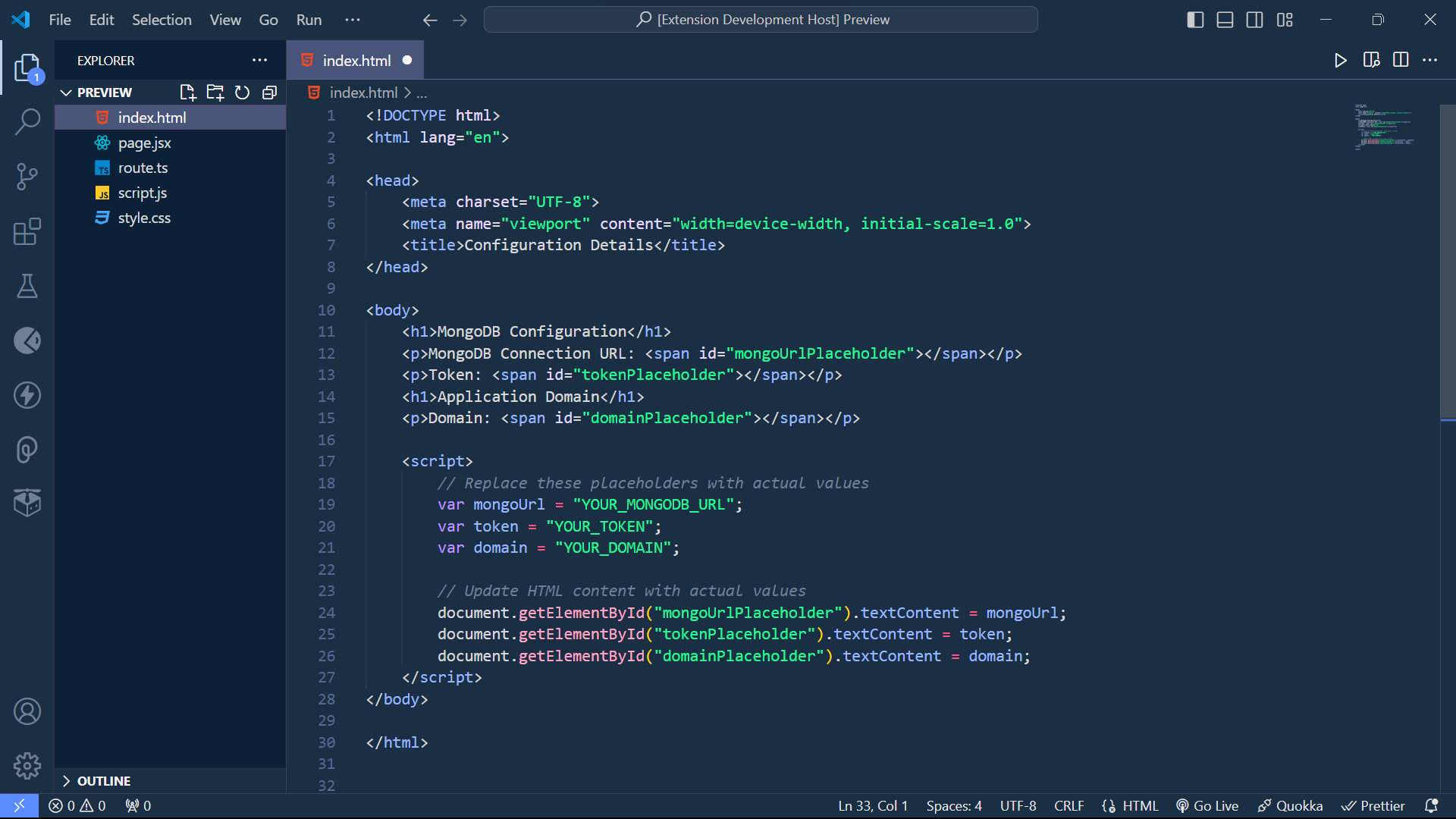The width and height of the screenshot is (1456, 819).
Task: Refresh the Explorer file list
Action: point(242,93)
